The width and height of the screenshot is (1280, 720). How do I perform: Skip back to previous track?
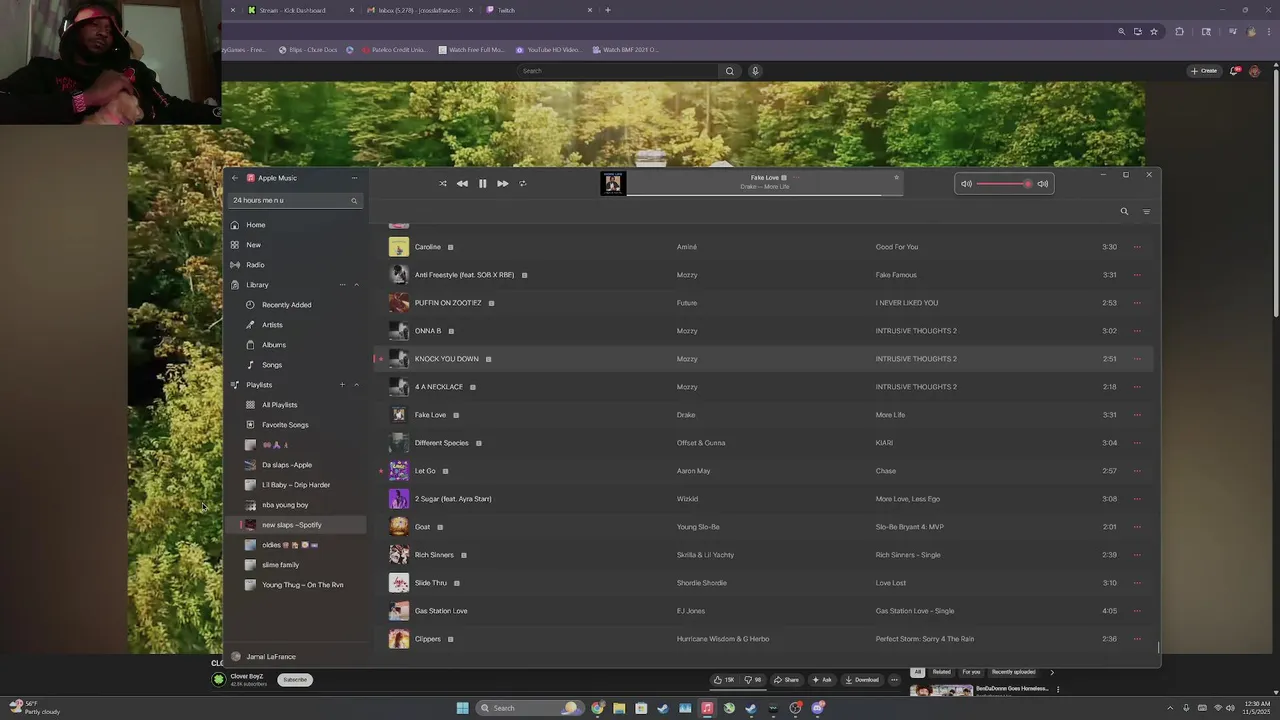click(462, 184)
